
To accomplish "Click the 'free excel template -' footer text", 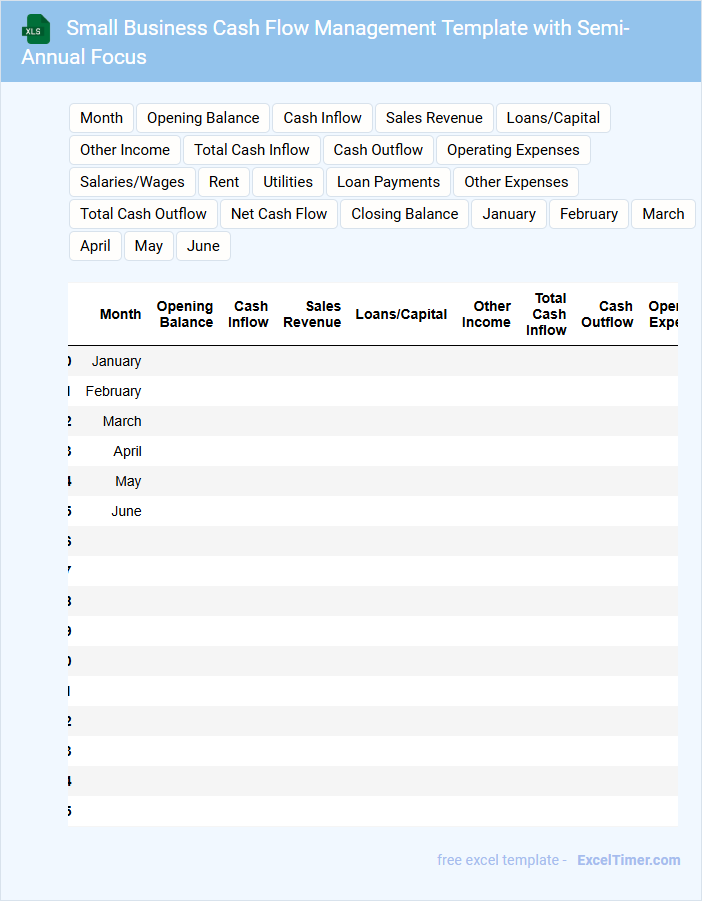I will (x=502, y=860).
